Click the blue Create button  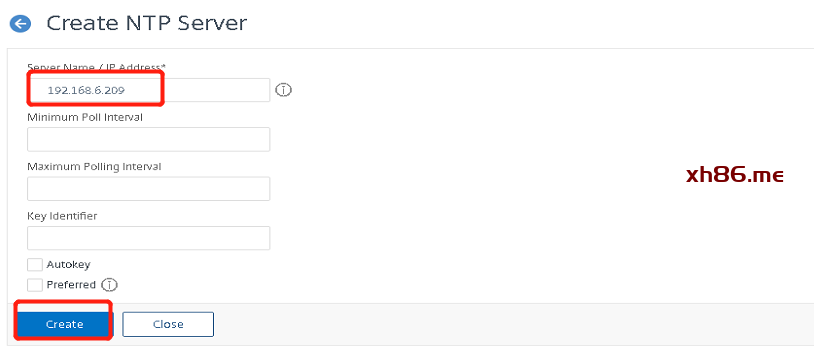[64, 324]
